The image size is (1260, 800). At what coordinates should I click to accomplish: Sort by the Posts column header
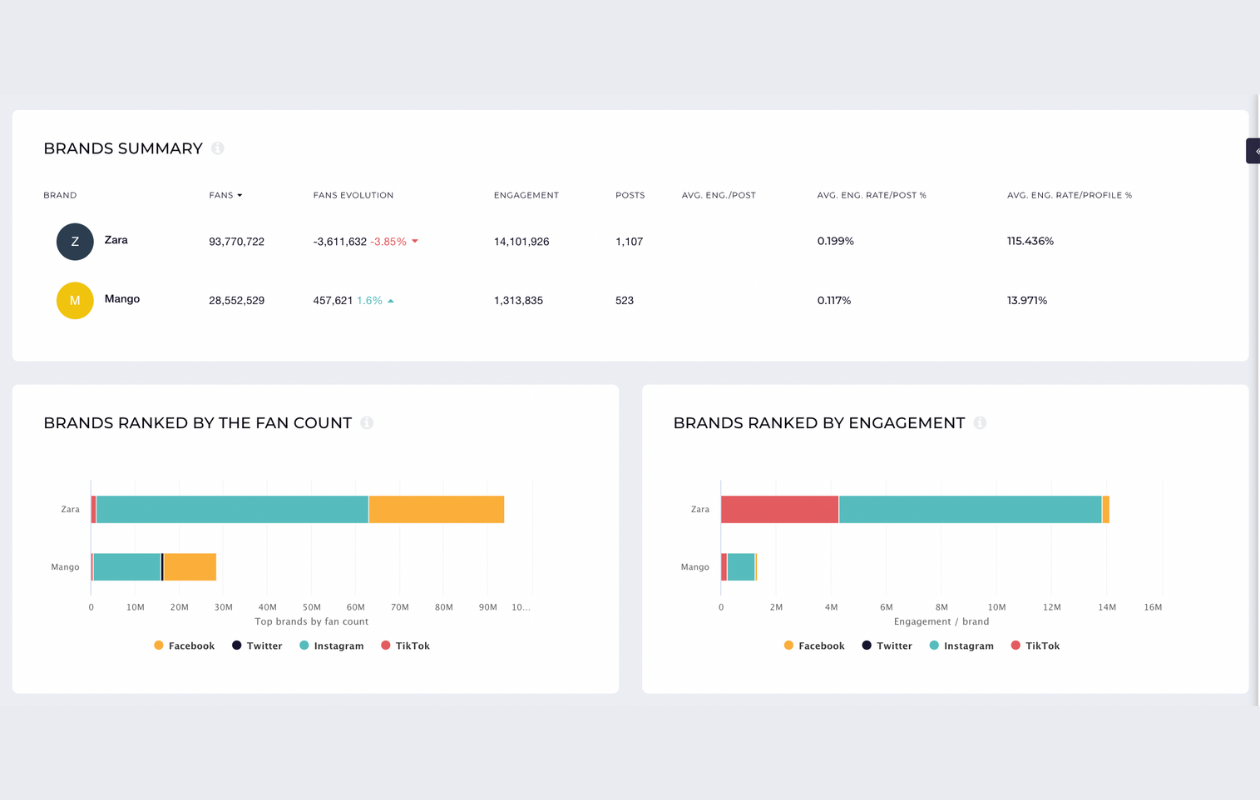coord(630,195)
